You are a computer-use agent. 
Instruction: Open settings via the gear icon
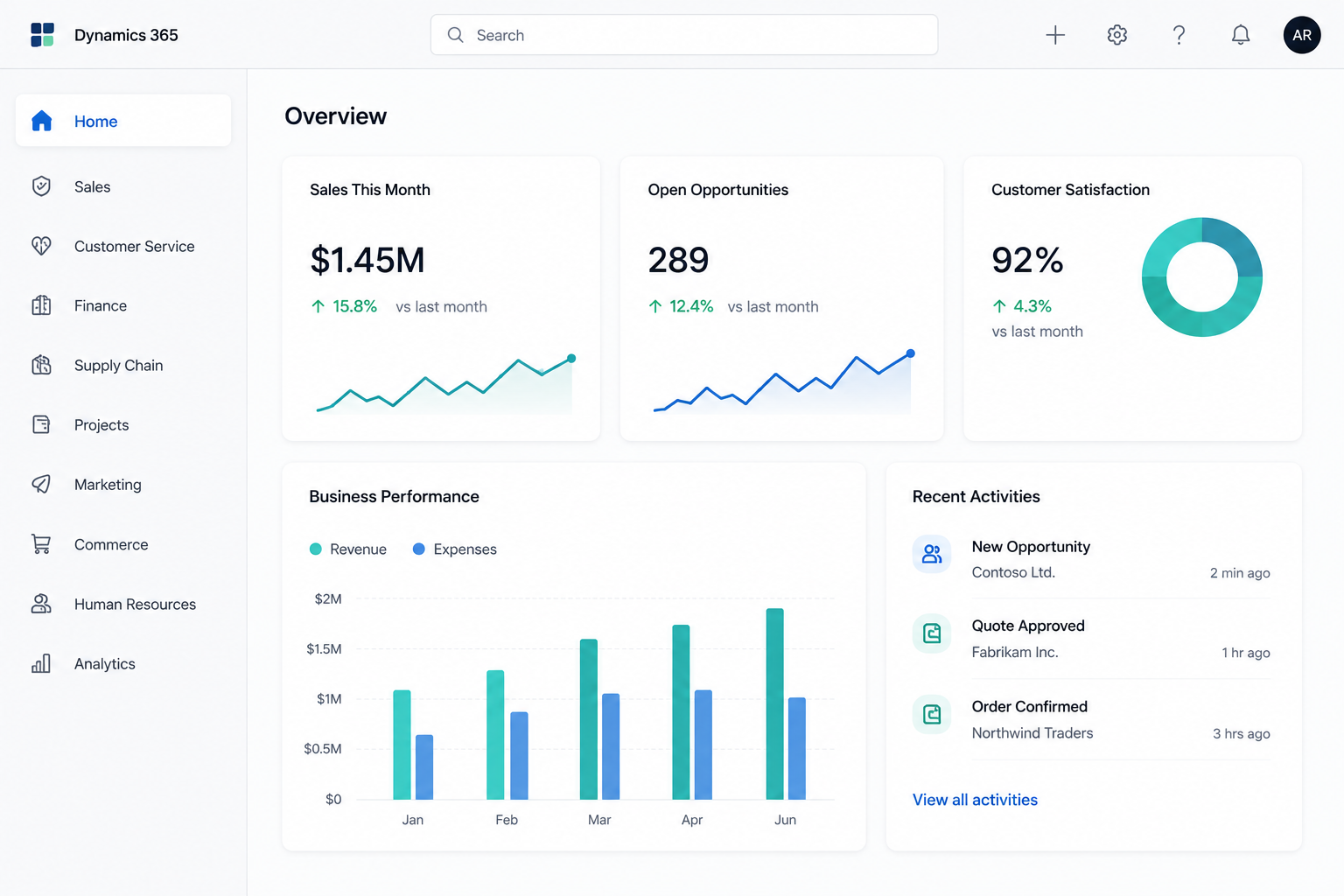click(x=1117, y=35)
